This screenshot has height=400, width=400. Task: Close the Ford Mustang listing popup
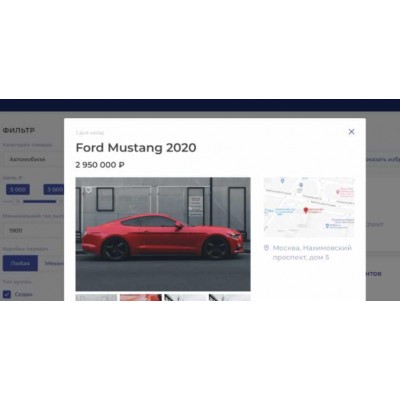coord(351,132)
